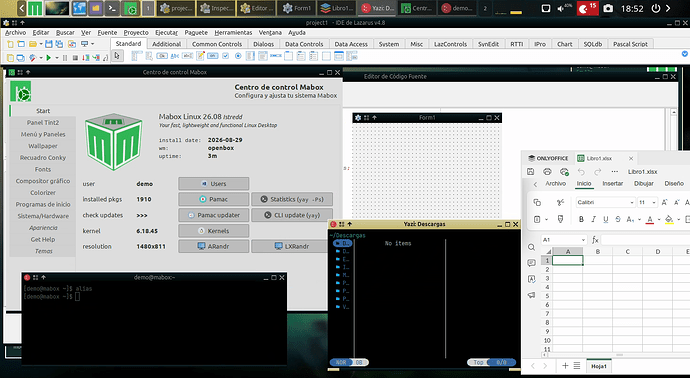This screenshot has height=378, width=690.
Task: Click the Print icon in ONLYOFFICE header
Action: [x=547, y=172]
